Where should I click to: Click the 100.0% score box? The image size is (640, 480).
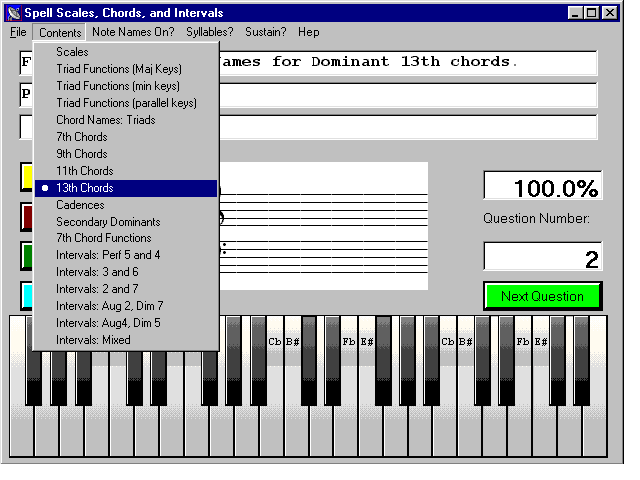(543, 186)
